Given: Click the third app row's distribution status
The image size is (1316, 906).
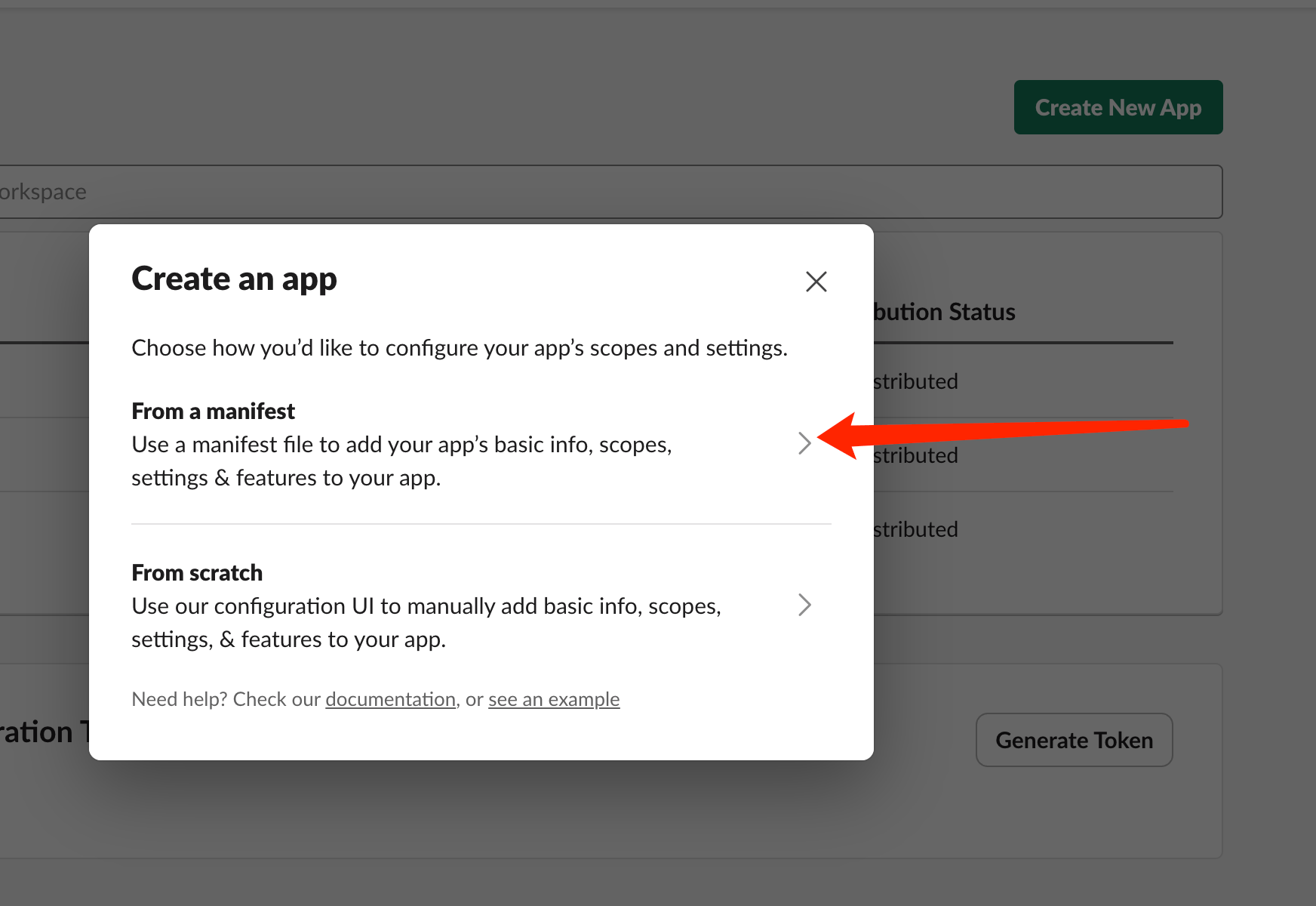Looking at the screenshot, I should (x=916, y=530).
